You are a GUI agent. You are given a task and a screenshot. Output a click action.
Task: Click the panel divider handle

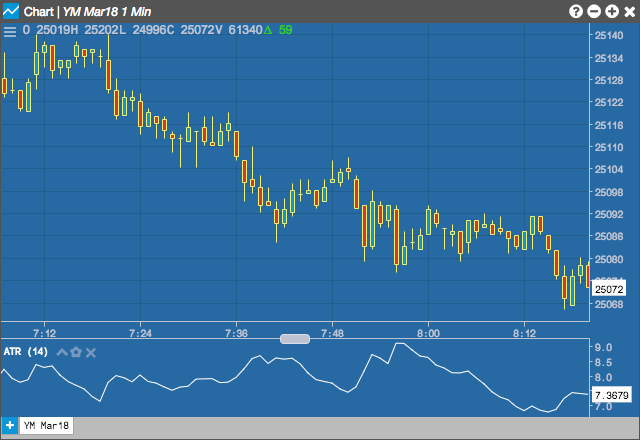[295, 339]
